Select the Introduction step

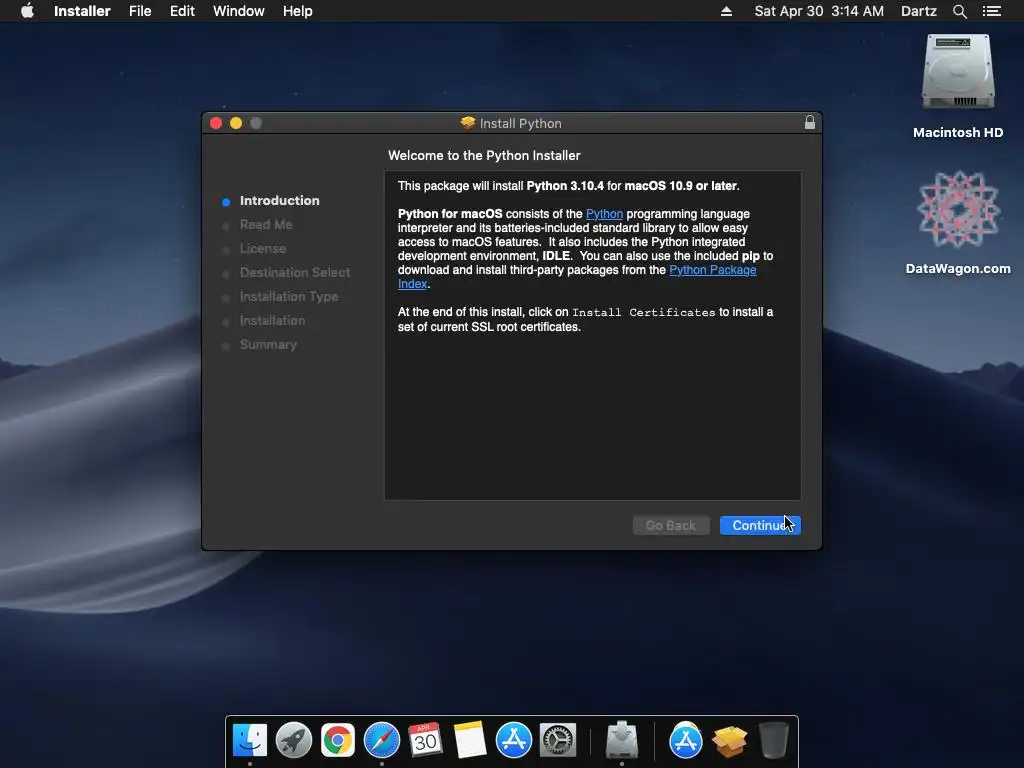click(280, 200)
